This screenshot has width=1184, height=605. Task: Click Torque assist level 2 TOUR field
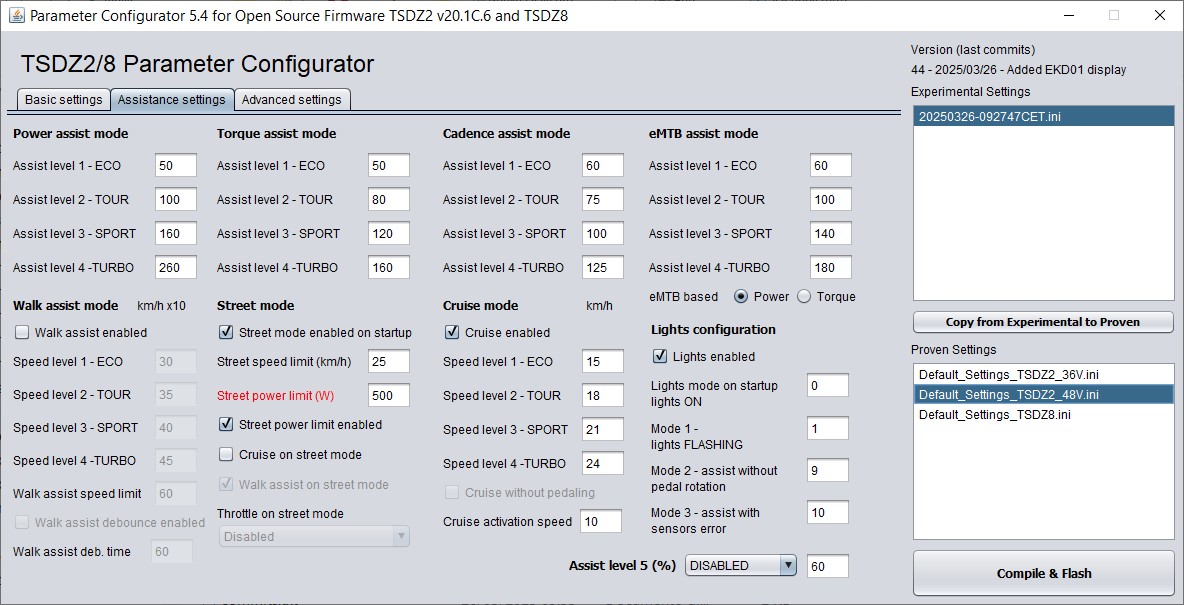click(x=389, y=199)
